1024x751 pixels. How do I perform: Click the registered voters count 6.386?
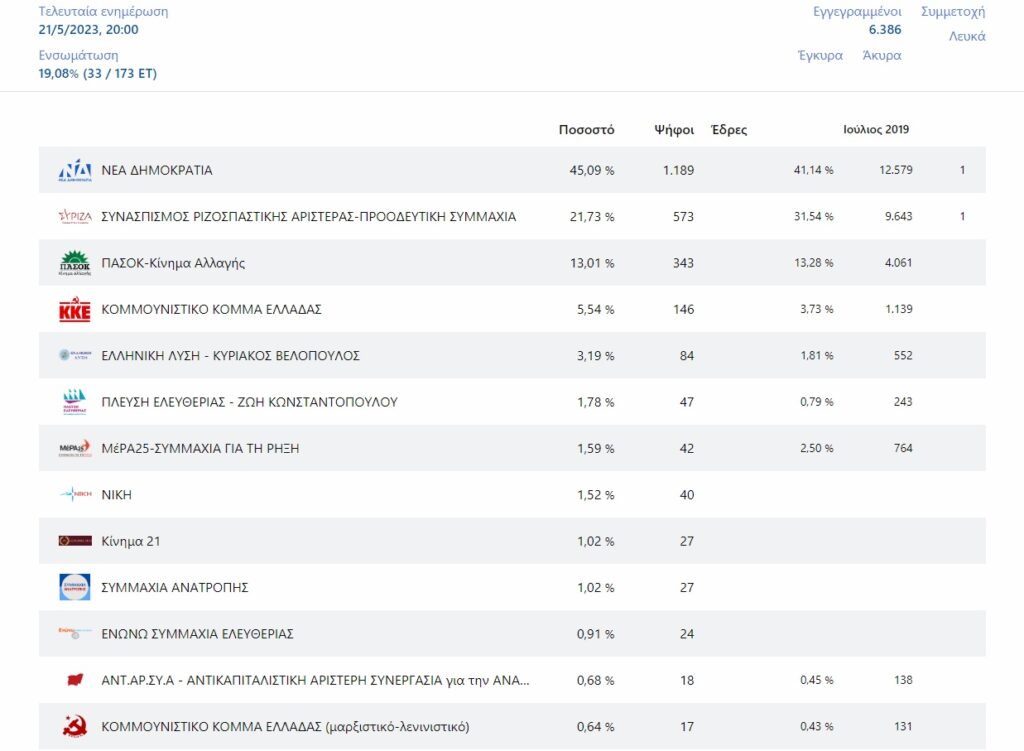885,29
